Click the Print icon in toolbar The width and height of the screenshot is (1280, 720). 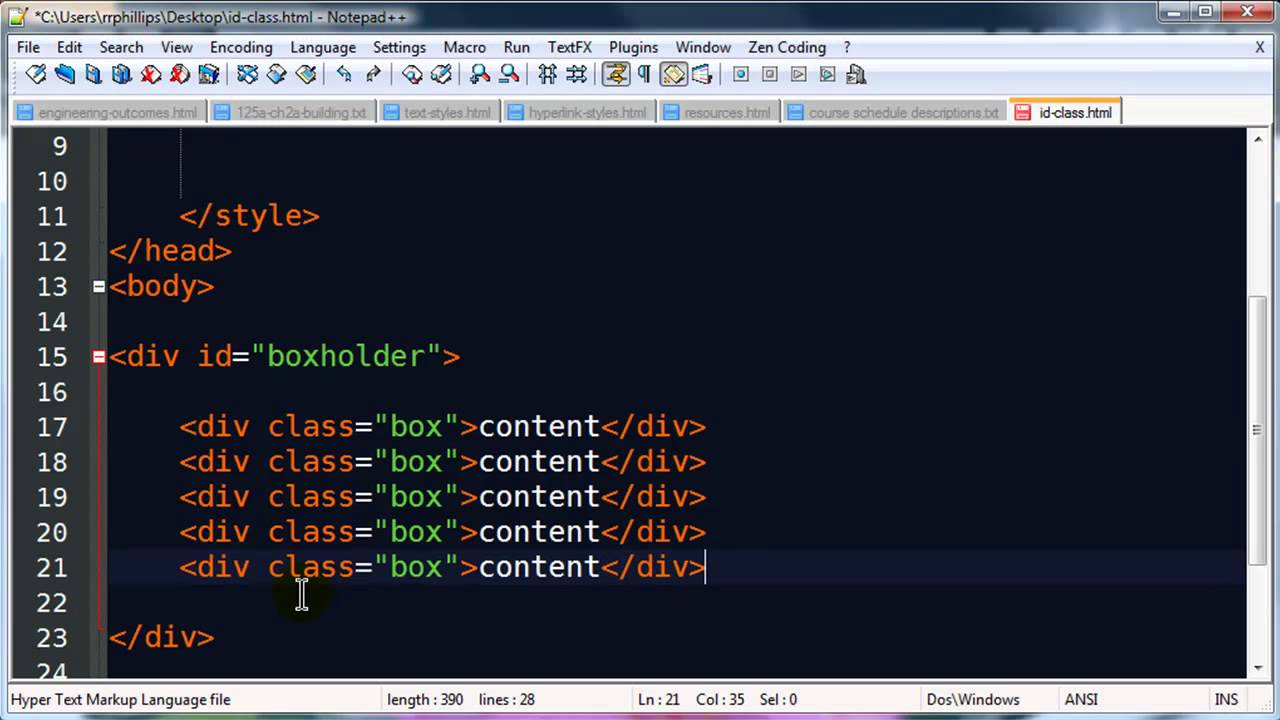[x=208, y=74]
